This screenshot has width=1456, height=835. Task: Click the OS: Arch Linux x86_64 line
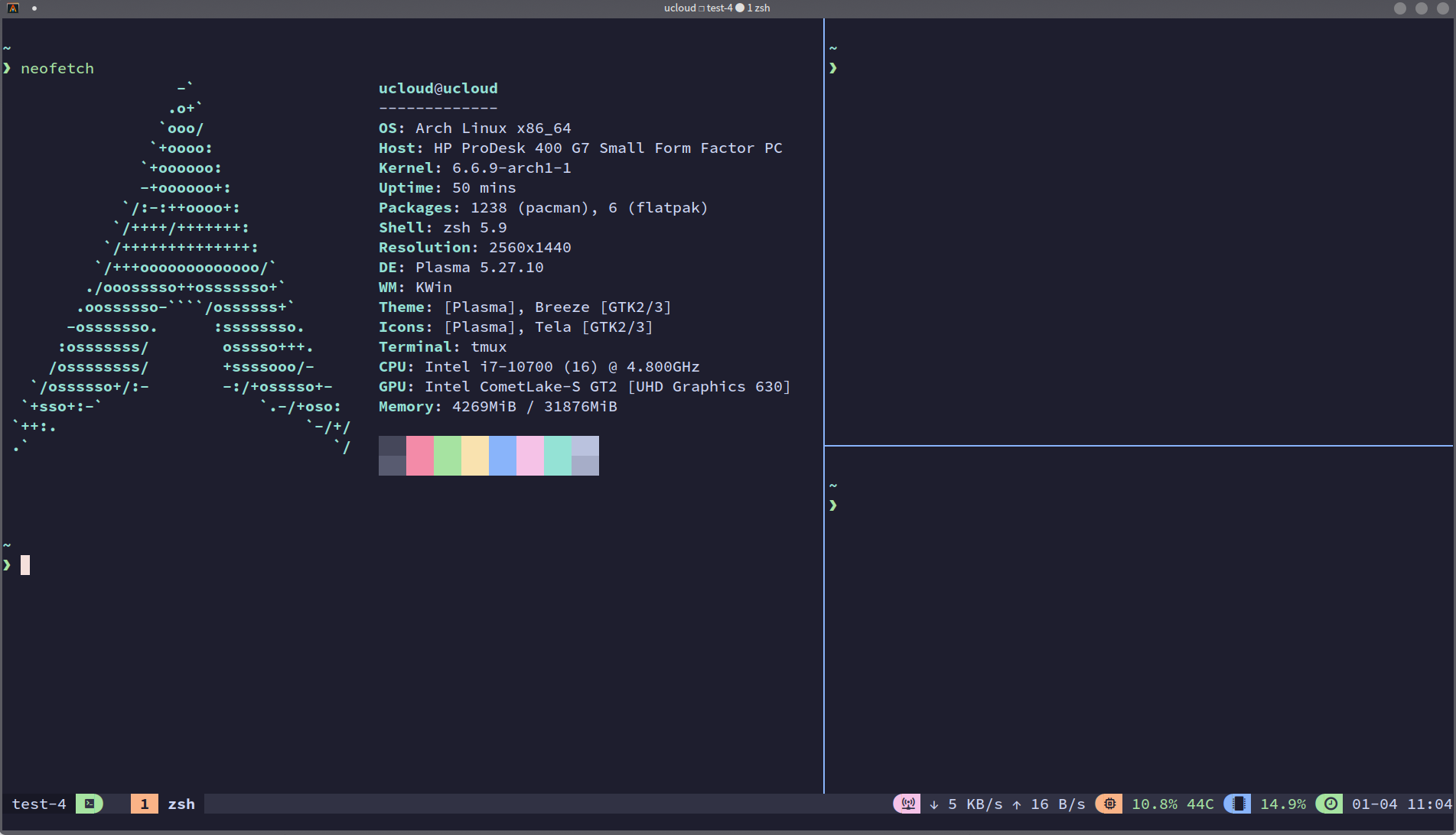(475, 128)
